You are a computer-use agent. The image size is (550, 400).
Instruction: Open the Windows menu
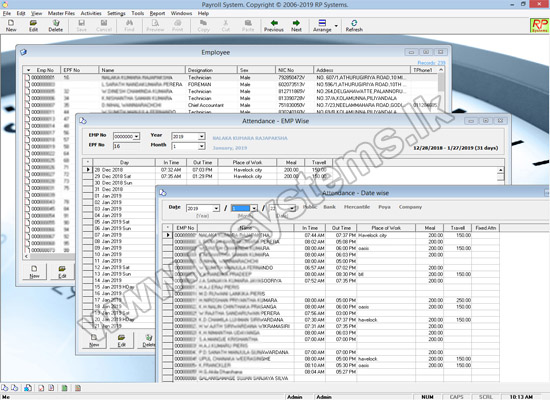(181, 13)
